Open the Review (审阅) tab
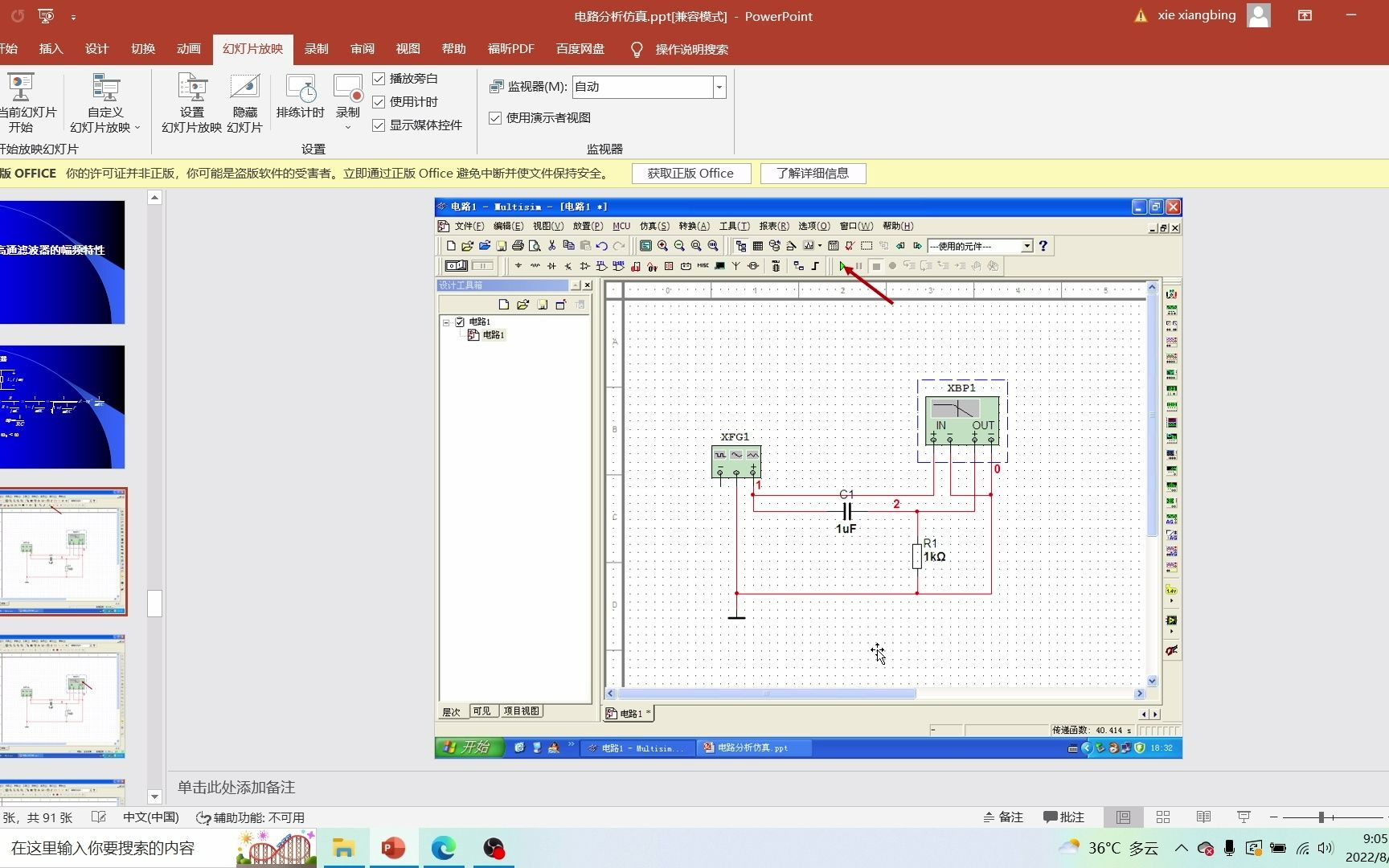This screenshot has height=868, width=1389. 363,49
